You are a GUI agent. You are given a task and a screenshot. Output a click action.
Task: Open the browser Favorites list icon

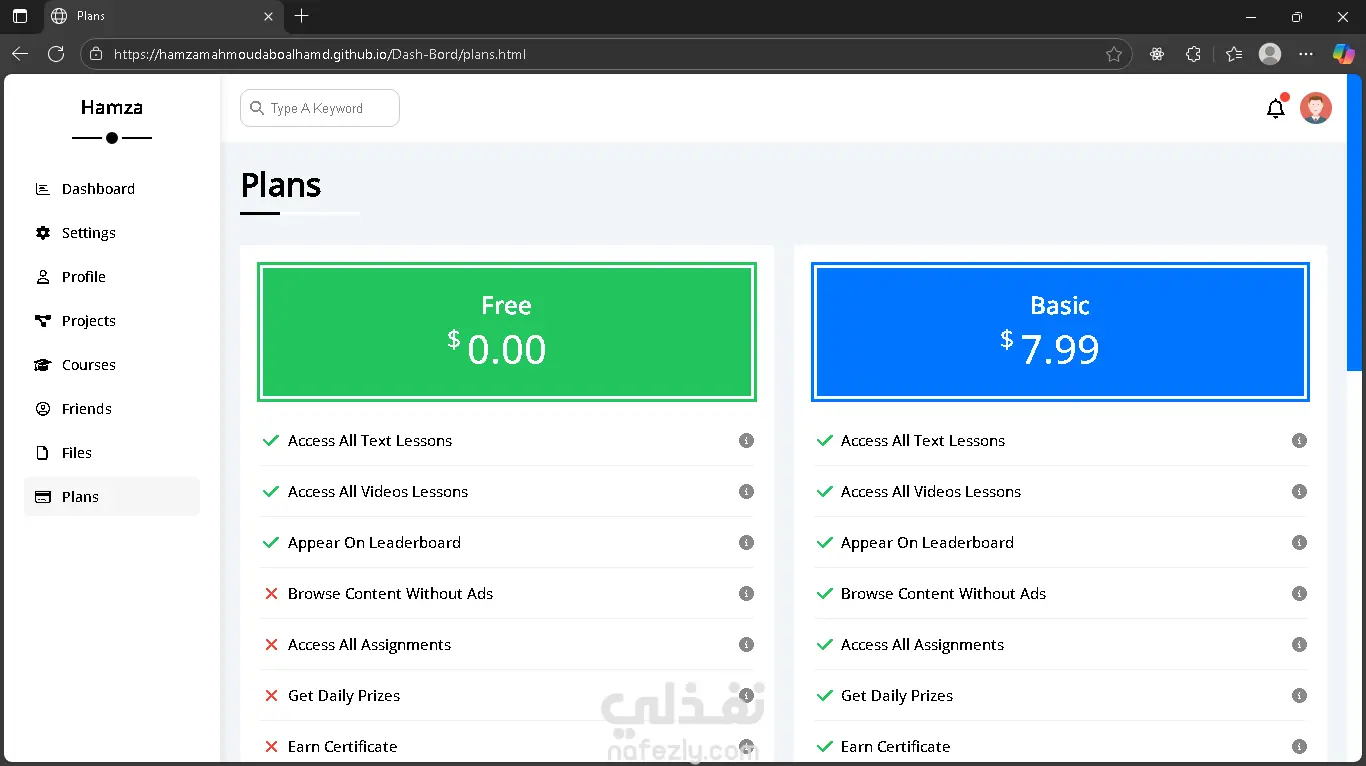click(1234, 54)
